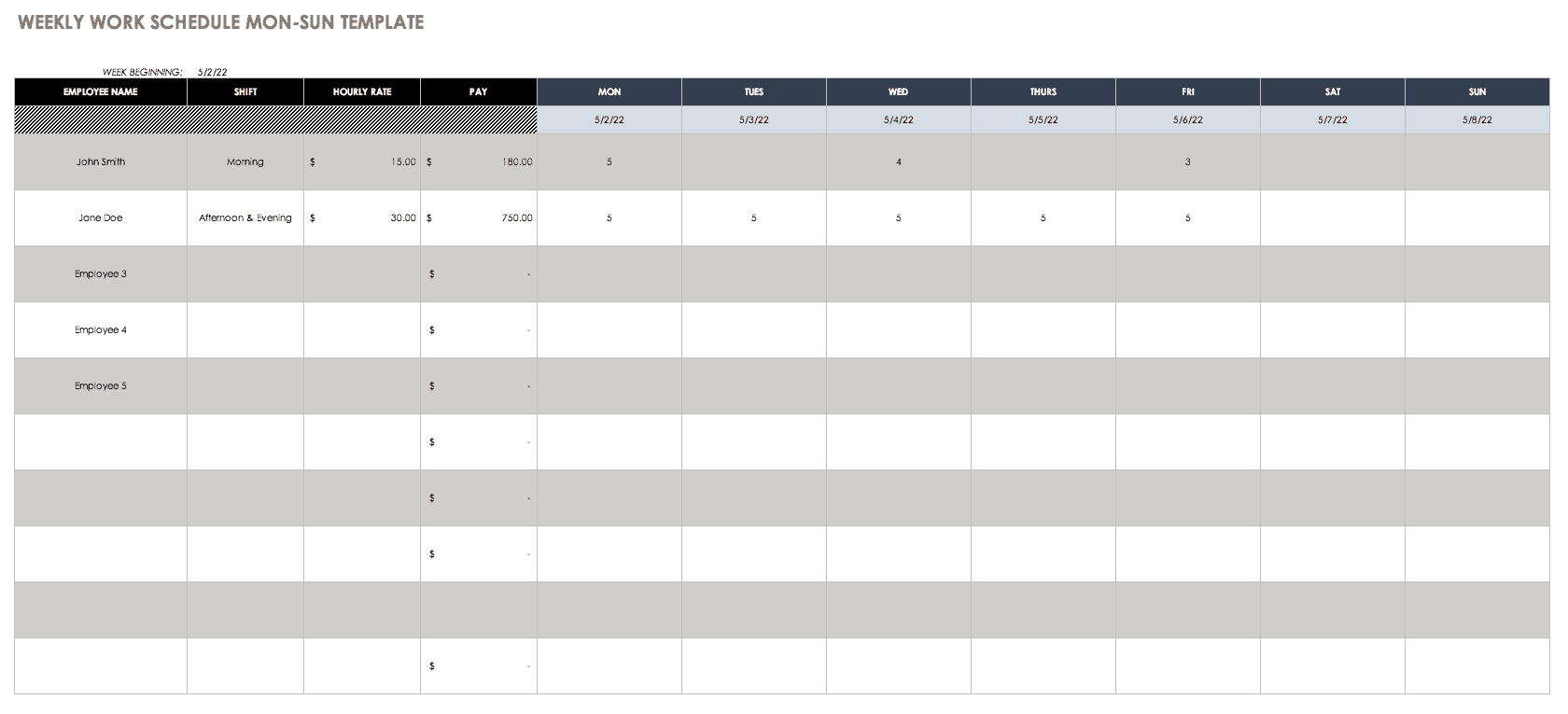Click the Shift column header
Viewport: 1568px width, 714px height.
(245, 91)
